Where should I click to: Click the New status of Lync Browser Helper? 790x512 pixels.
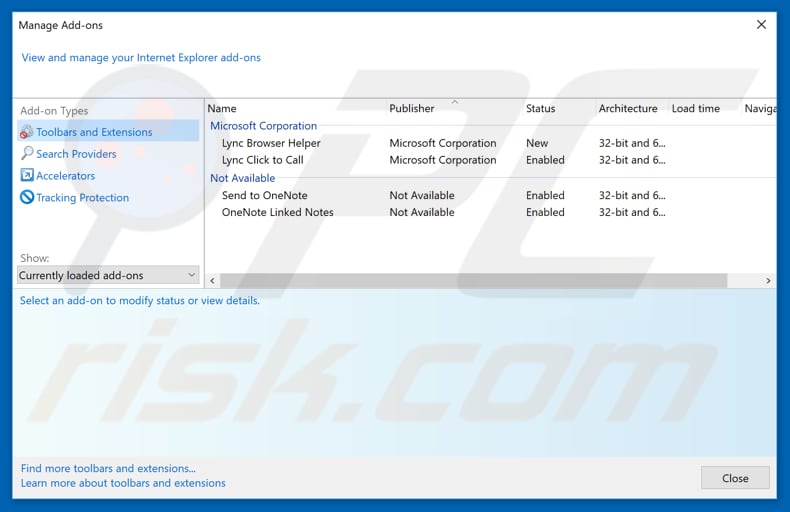coord(537,143)
